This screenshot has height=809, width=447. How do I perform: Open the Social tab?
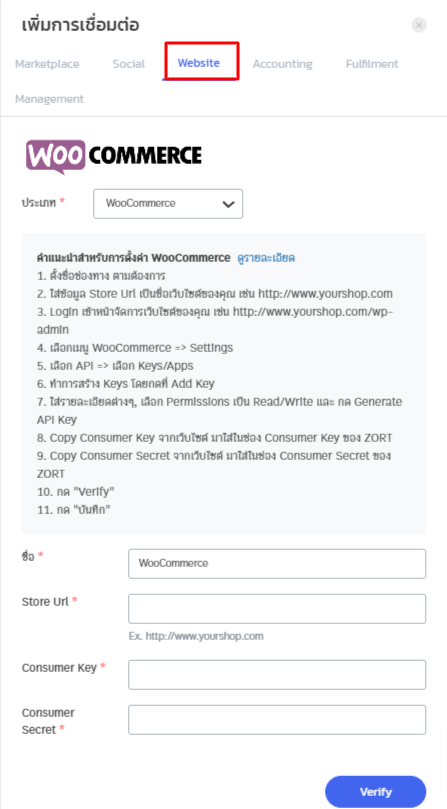(x=129, y=64)
